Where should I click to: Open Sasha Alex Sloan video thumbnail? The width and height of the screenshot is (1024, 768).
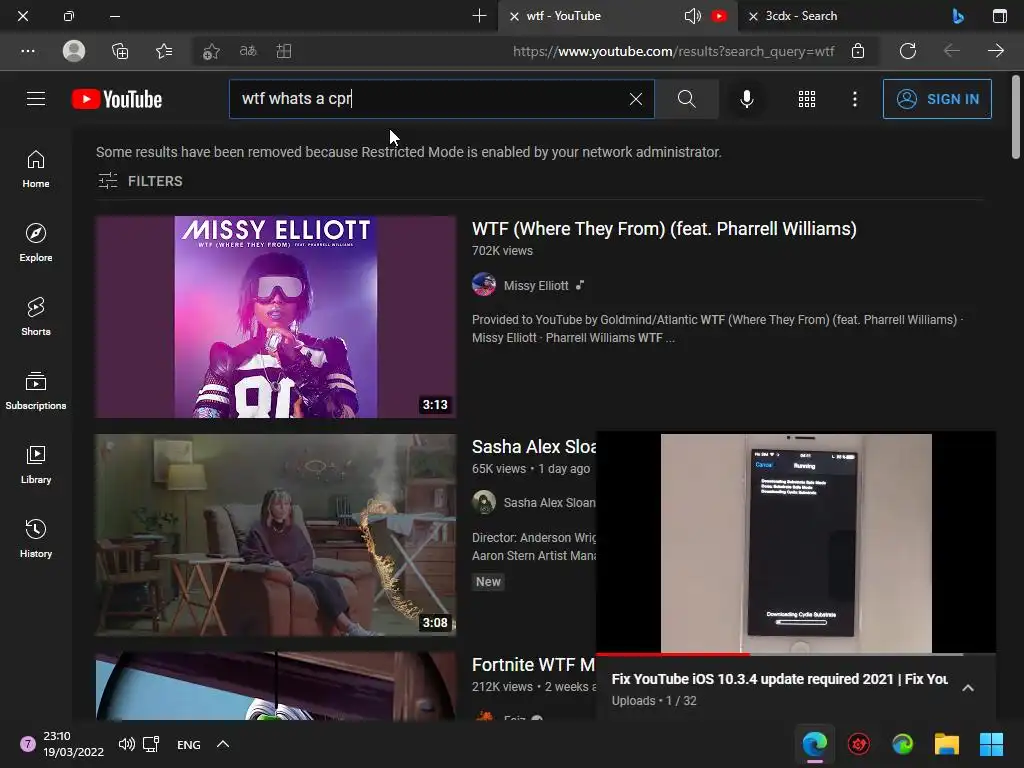276,535
